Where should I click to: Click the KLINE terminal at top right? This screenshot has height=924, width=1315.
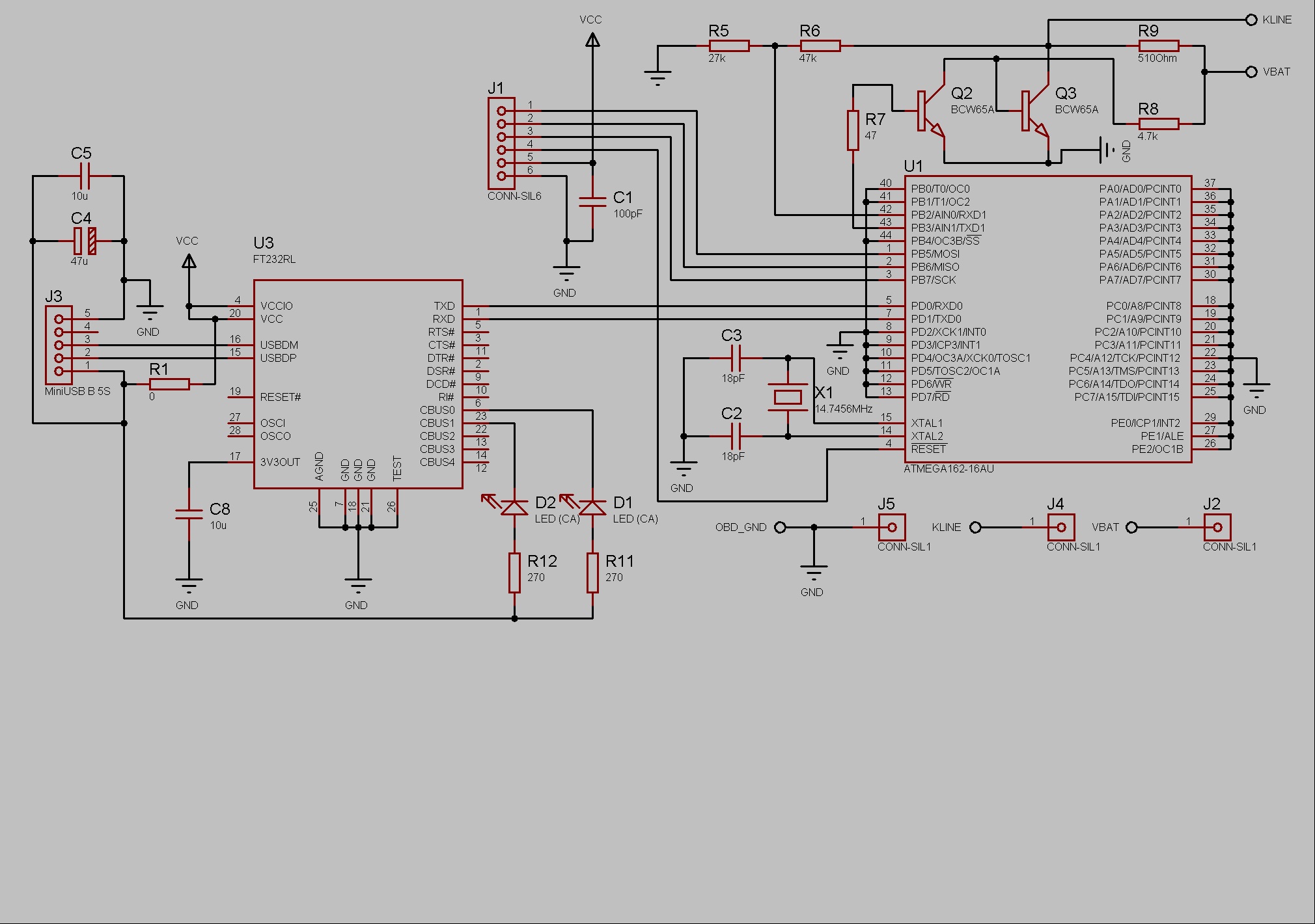point(1251,20)
